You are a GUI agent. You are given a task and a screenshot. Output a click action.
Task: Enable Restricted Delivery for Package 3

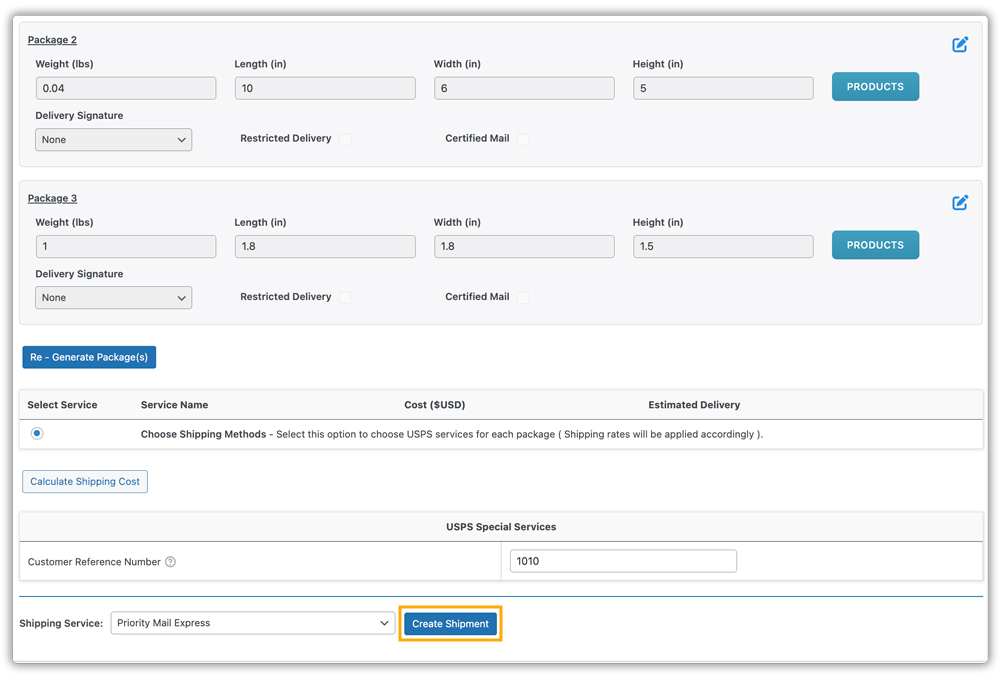pos(344,296)
